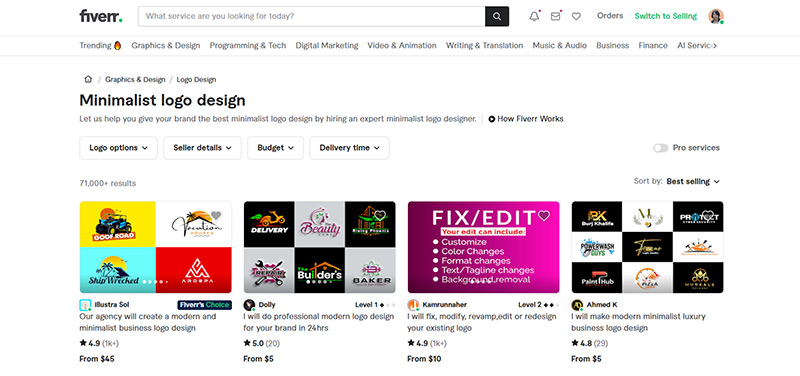Open the saved lists heart icon
This screenshot has width=800, height=376.
(x=576, y=16)
